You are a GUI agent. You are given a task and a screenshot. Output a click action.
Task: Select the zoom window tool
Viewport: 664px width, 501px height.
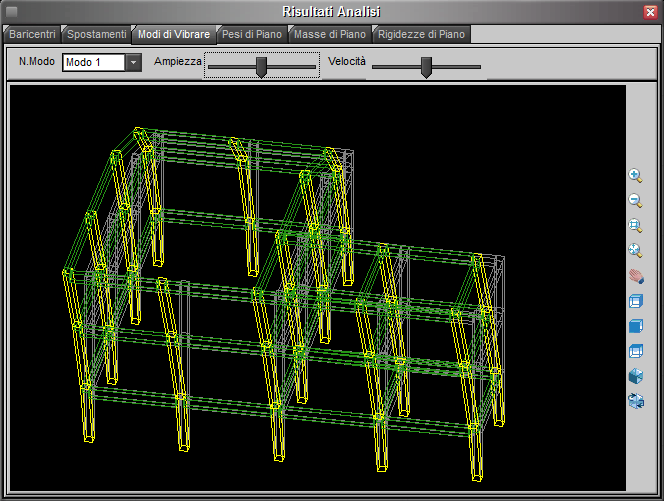pyautogui.click(x=635, y=225)
